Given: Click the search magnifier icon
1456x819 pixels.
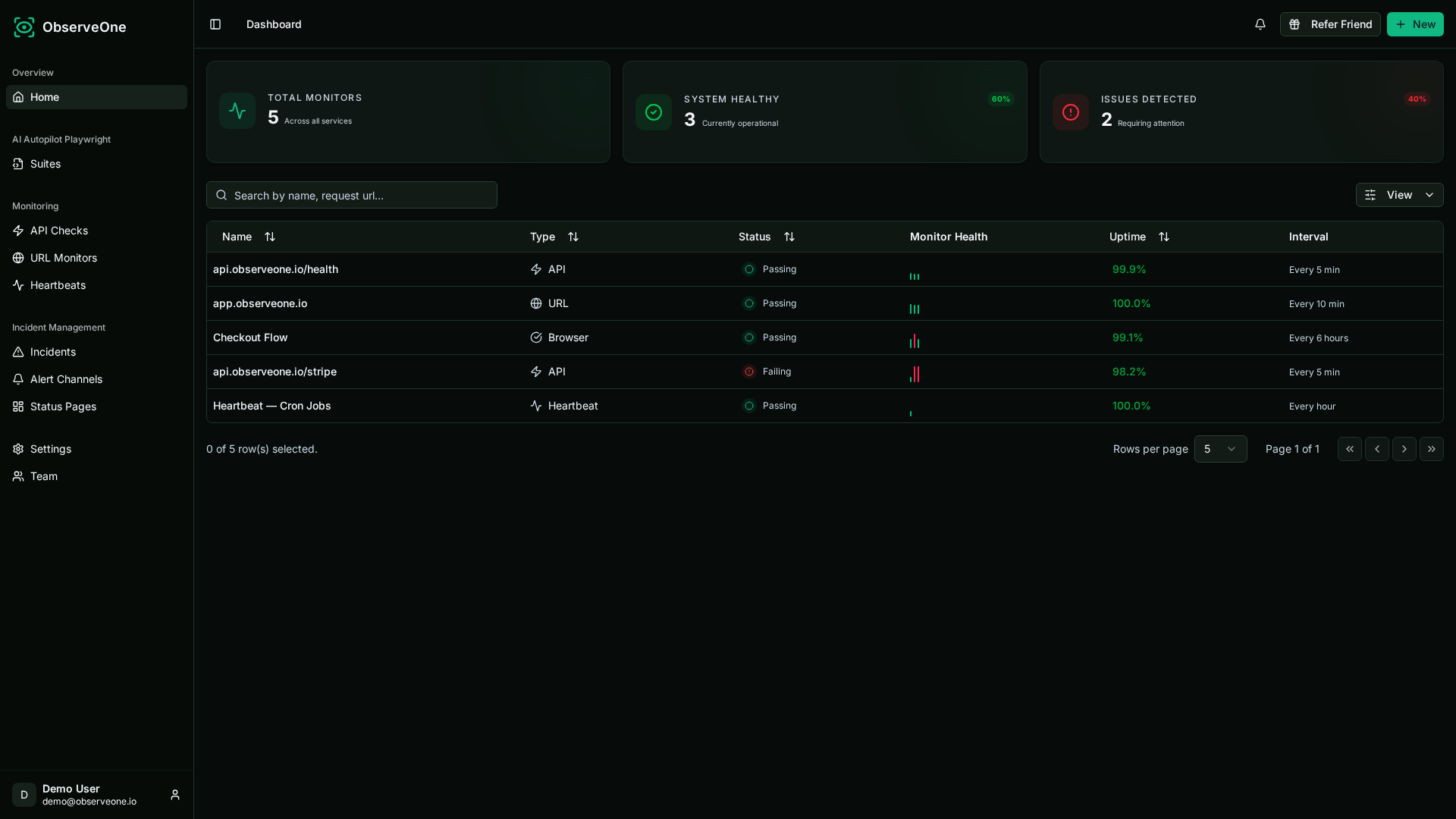Looking at the screenshot, I should [221, 195].
